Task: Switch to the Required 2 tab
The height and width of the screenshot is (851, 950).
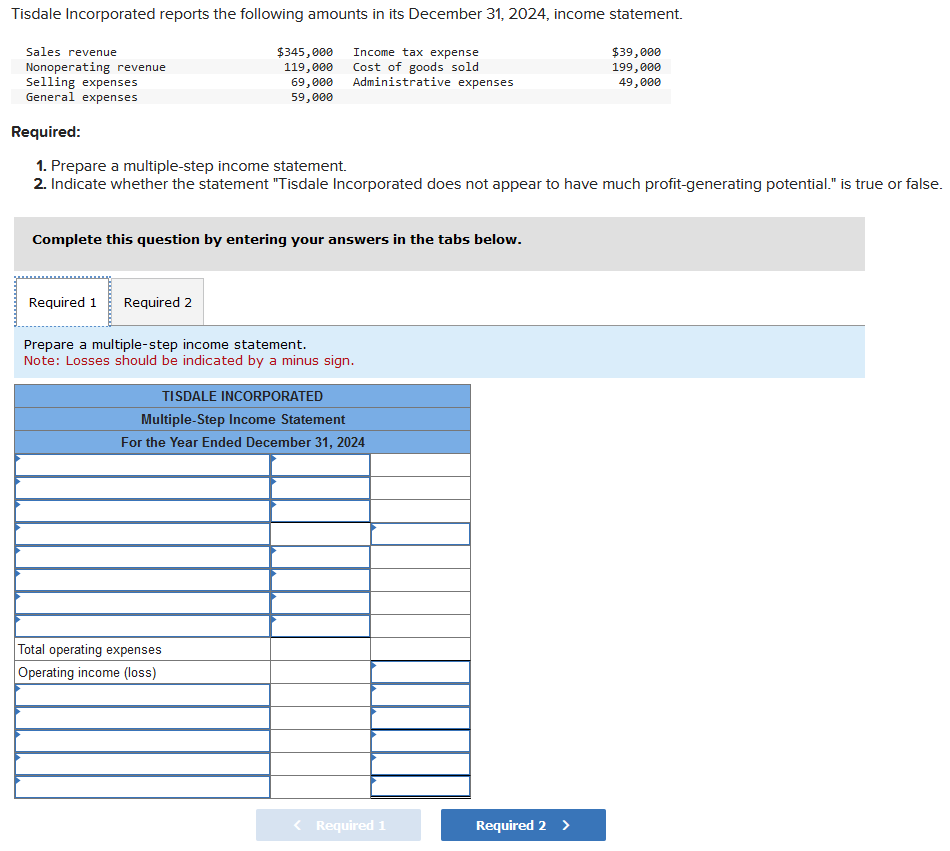Action: [157, 301]
